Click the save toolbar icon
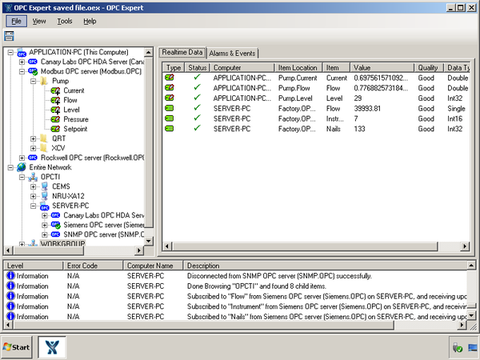The width and height of the screenshot is (480, 360). pos(9,36)
